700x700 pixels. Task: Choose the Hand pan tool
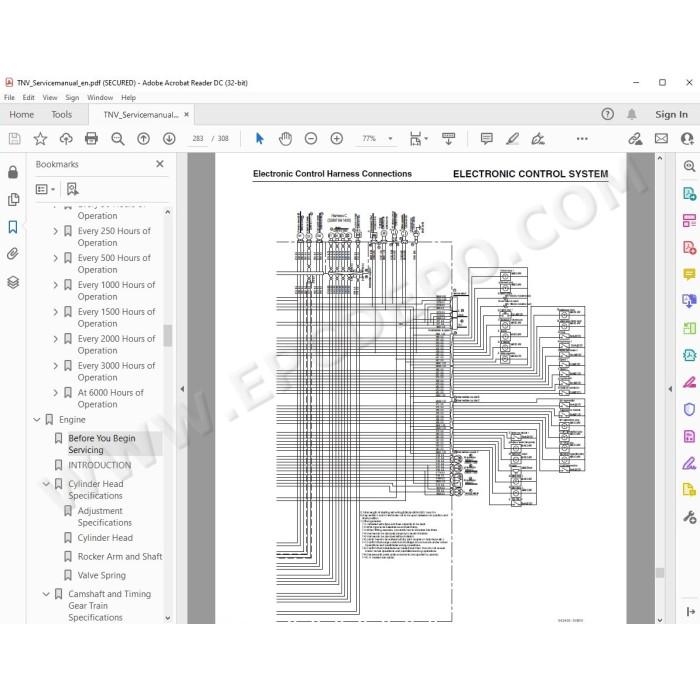pyautogui.click(x=285, y=139)
